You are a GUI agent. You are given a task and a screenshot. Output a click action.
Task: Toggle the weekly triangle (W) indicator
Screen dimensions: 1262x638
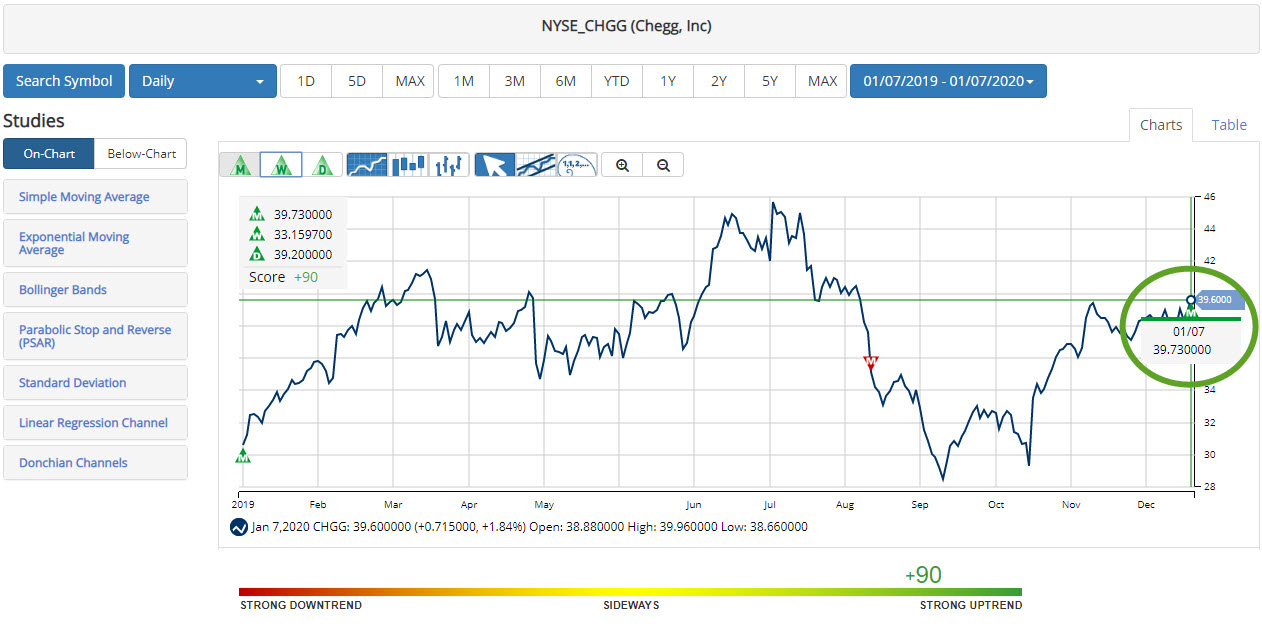point(281,165)
